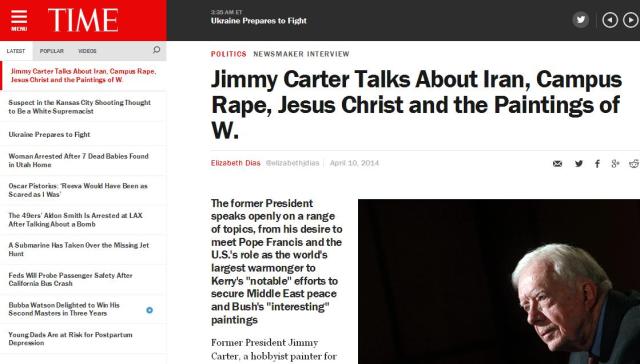Open sidebar Ukraine Prepares to Fight story

click(x=49, y=135)
